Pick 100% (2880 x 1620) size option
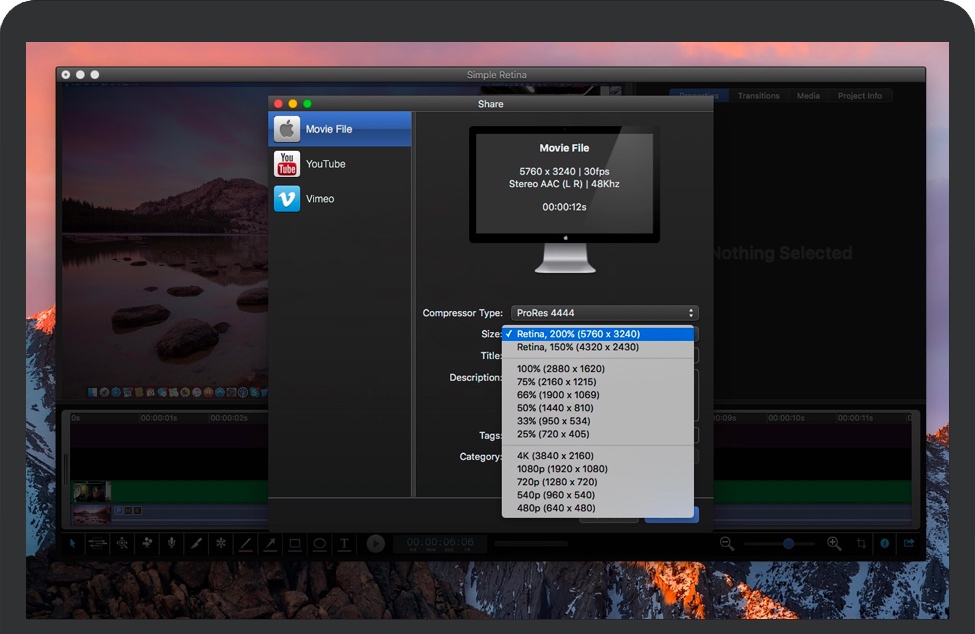 pyautogui.click(x=560, y=369)
